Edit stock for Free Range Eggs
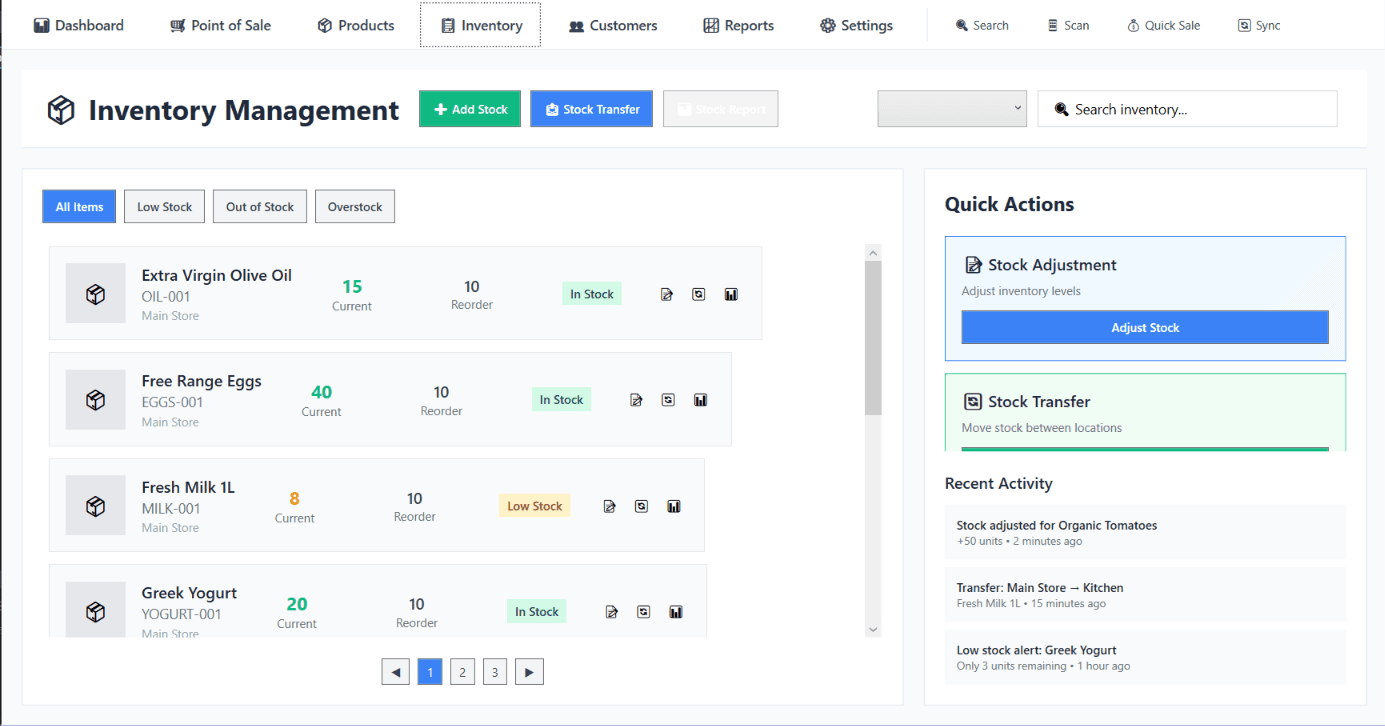 point(637,400)
